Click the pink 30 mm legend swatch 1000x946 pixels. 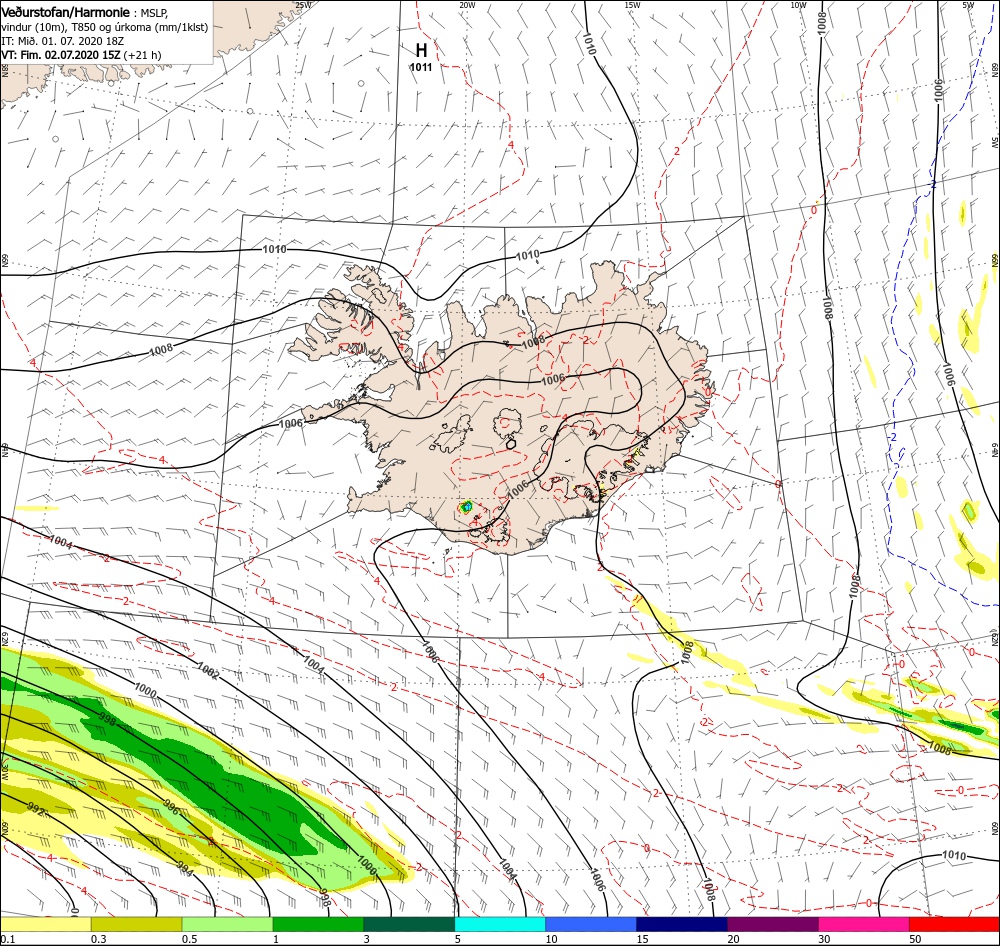tap(864, 925)
